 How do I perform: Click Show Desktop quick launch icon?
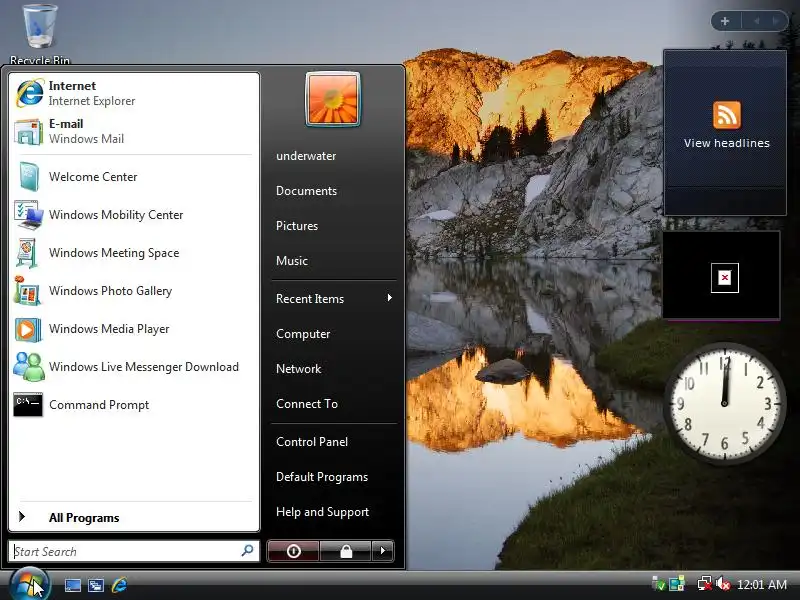click(x=72, y=585)
